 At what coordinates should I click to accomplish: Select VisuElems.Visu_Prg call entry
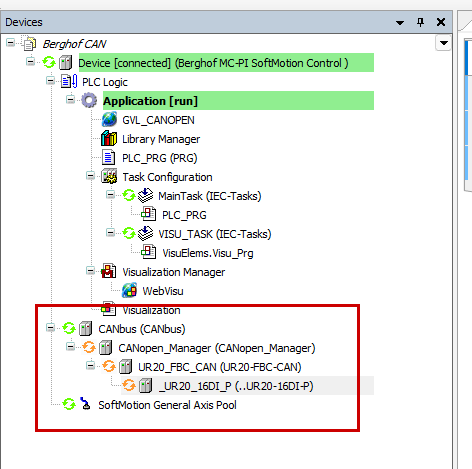click(208, 253)
